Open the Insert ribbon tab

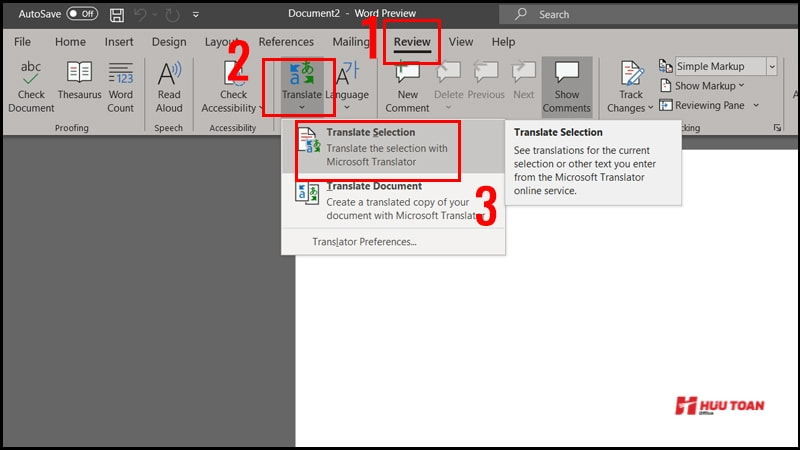click(119, 42)
